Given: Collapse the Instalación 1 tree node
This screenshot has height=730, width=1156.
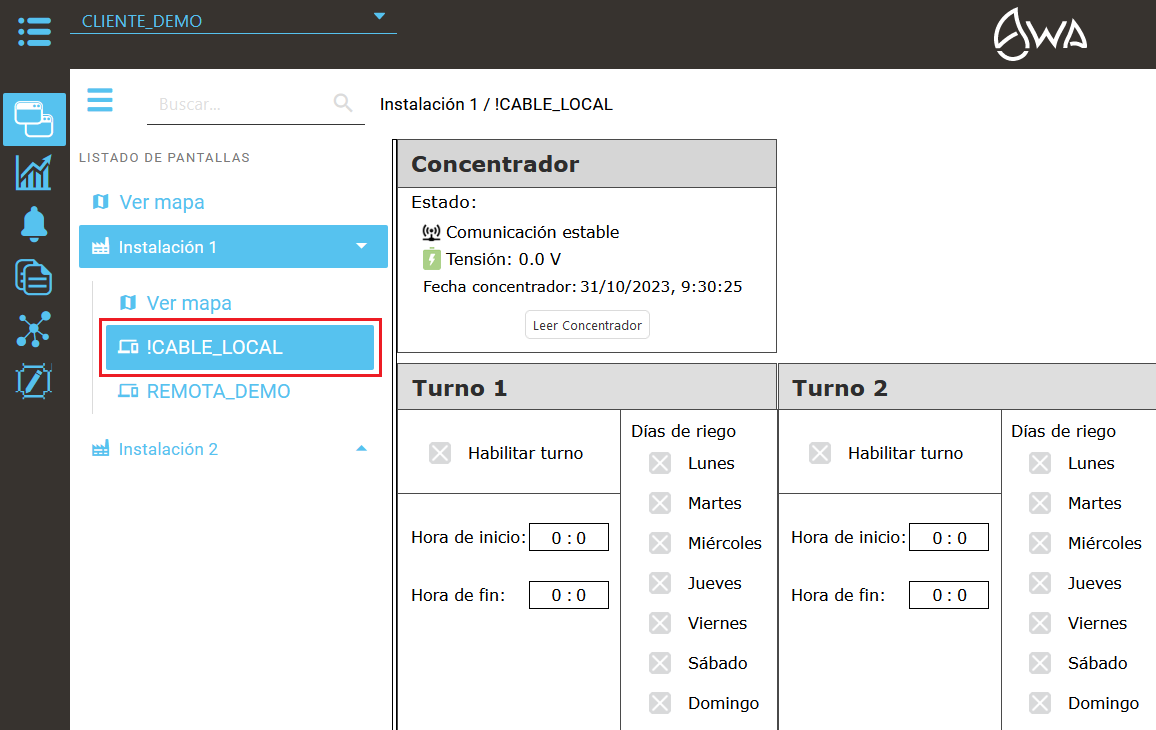Looking at the screenshot, I should click(x=362, y=247).
